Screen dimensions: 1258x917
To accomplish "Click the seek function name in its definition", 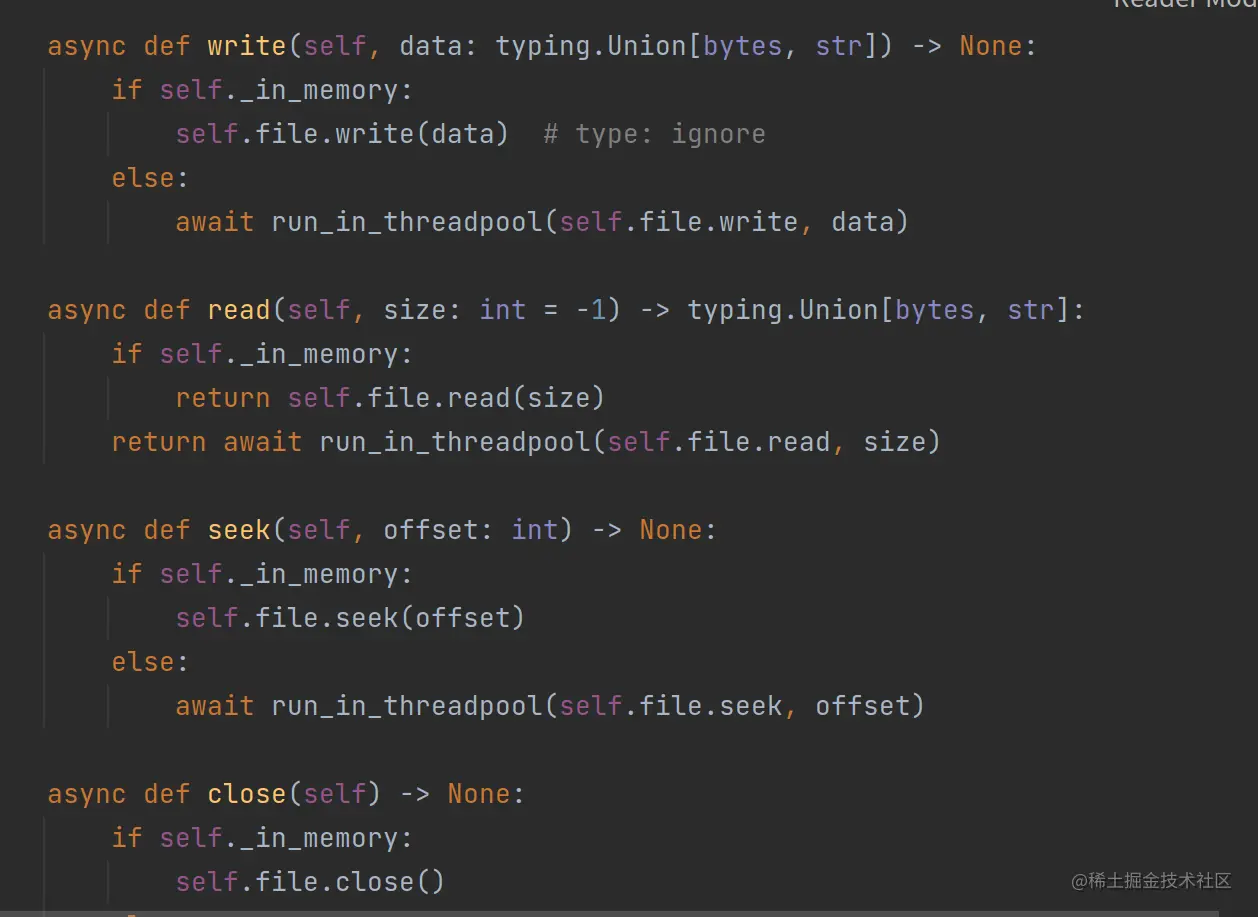I will 239,530.
